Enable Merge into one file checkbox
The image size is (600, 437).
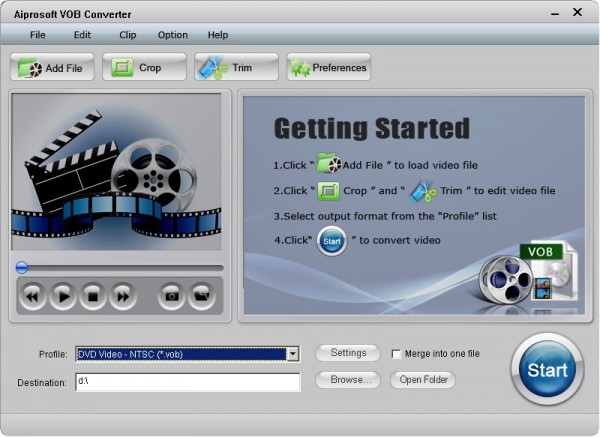coord(397,354)
